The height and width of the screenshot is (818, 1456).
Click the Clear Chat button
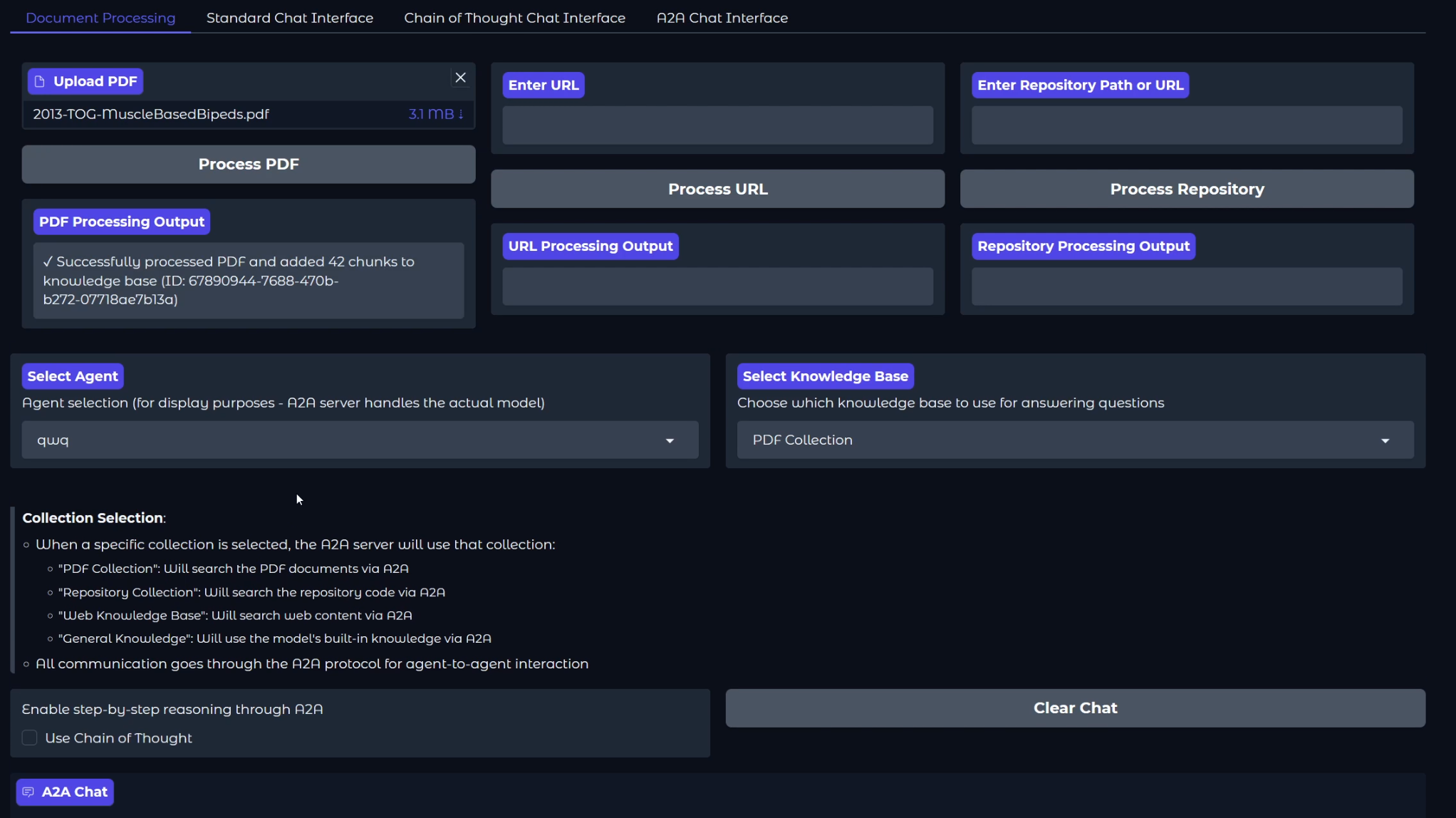[1075, 708]
